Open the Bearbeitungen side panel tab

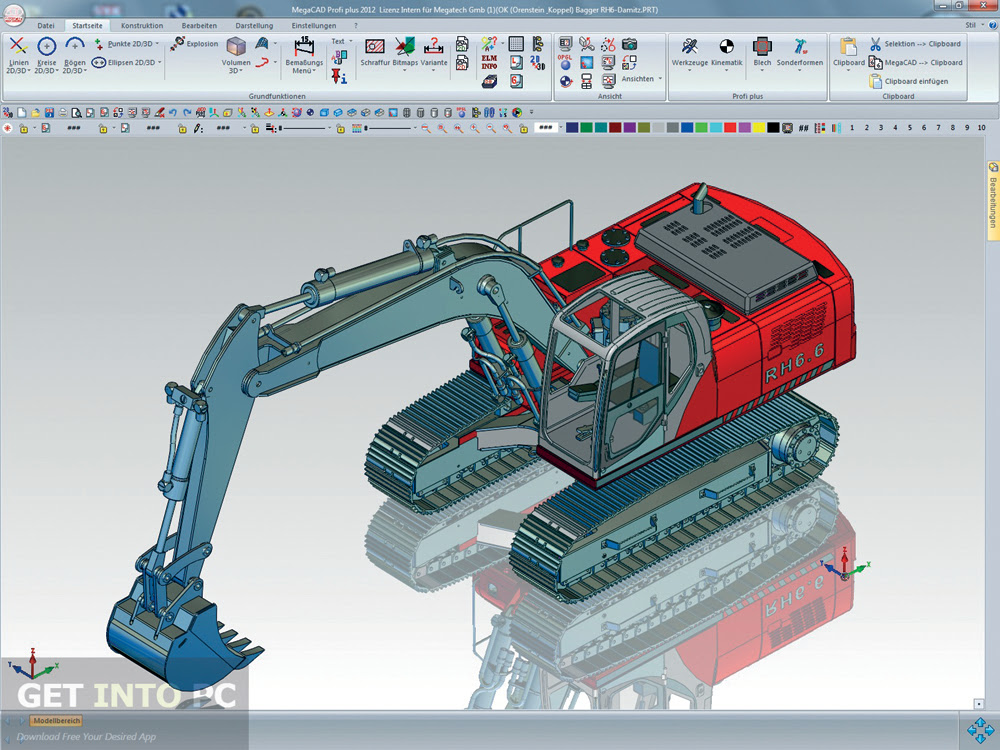point(993,200)
